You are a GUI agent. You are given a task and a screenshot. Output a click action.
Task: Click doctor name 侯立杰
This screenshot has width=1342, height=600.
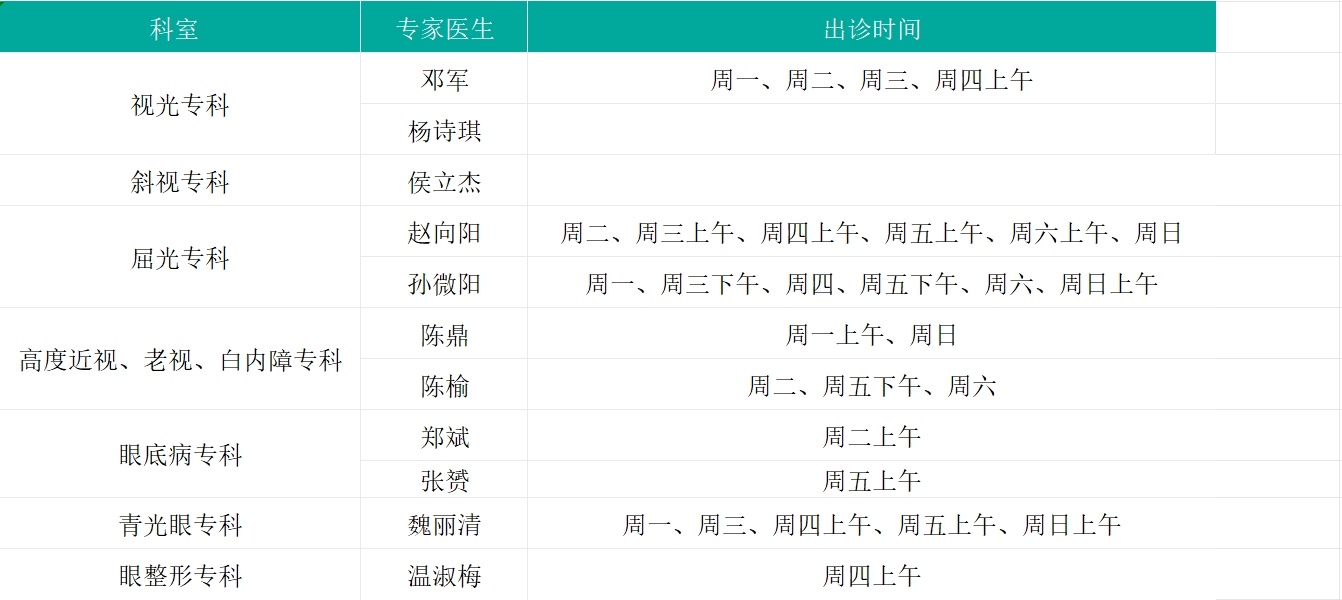(444, 181)
